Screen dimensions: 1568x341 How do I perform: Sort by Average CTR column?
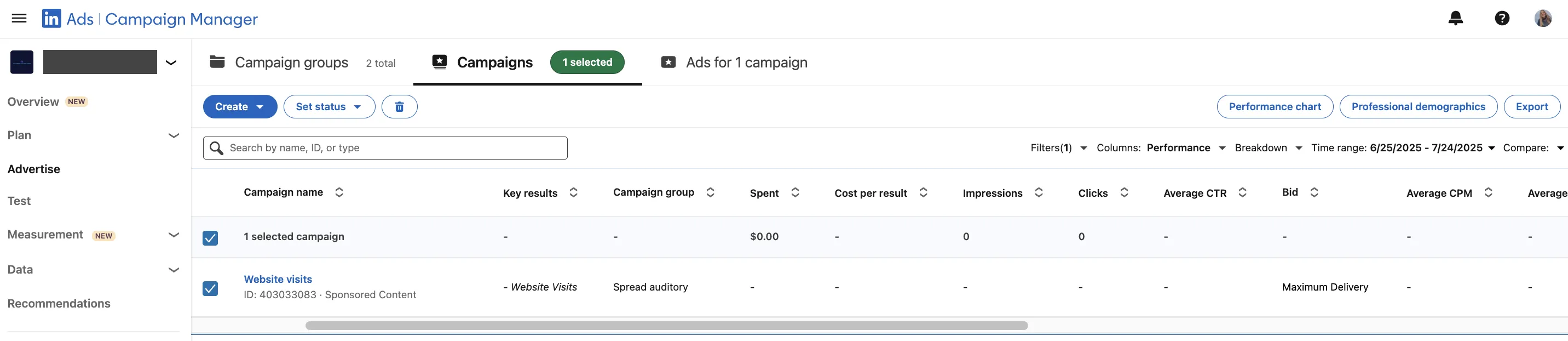pos(1243,193)
